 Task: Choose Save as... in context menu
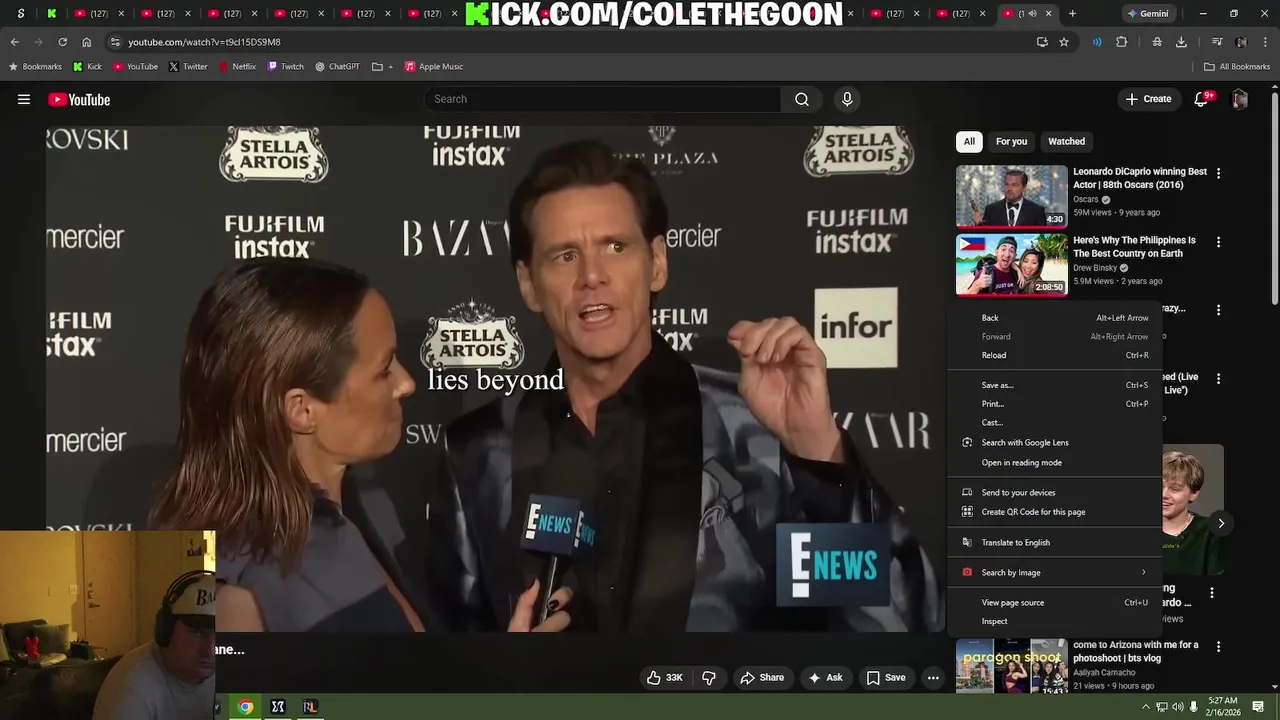1055,385
